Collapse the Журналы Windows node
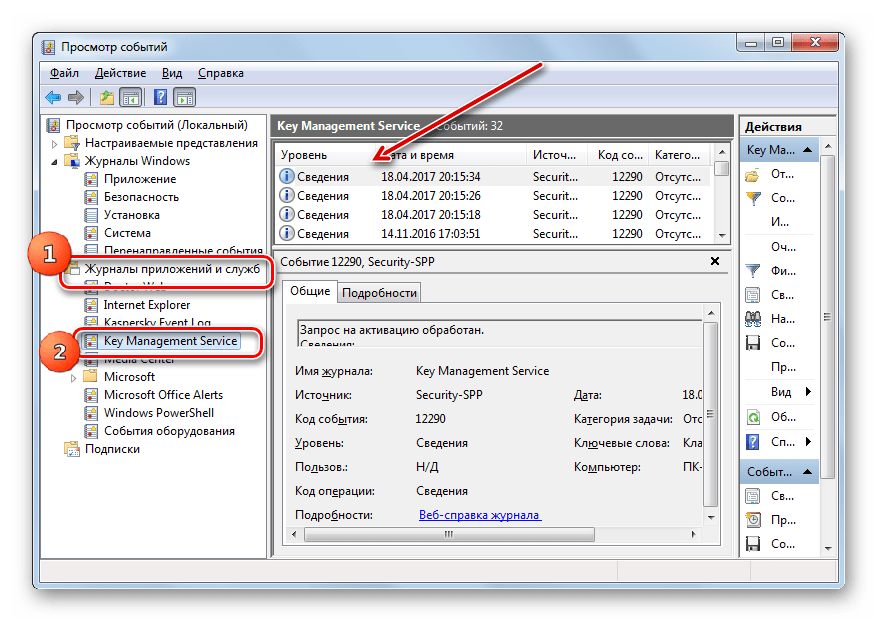Viewport: 878px width, 622px height. 54,162
